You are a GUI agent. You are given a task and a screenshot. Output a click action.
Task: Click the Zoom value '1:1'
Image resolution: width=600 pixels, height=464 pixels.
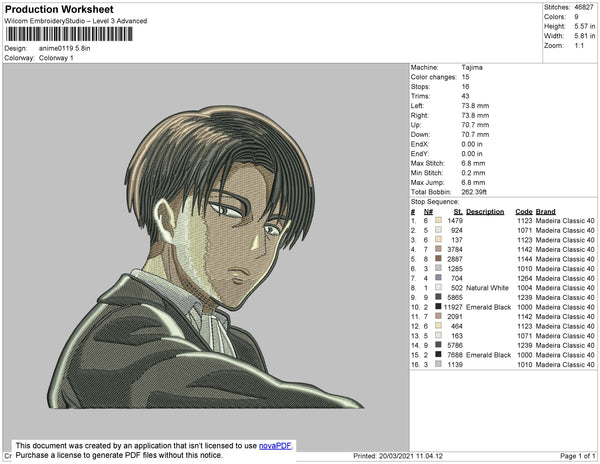tap(579, 46)
